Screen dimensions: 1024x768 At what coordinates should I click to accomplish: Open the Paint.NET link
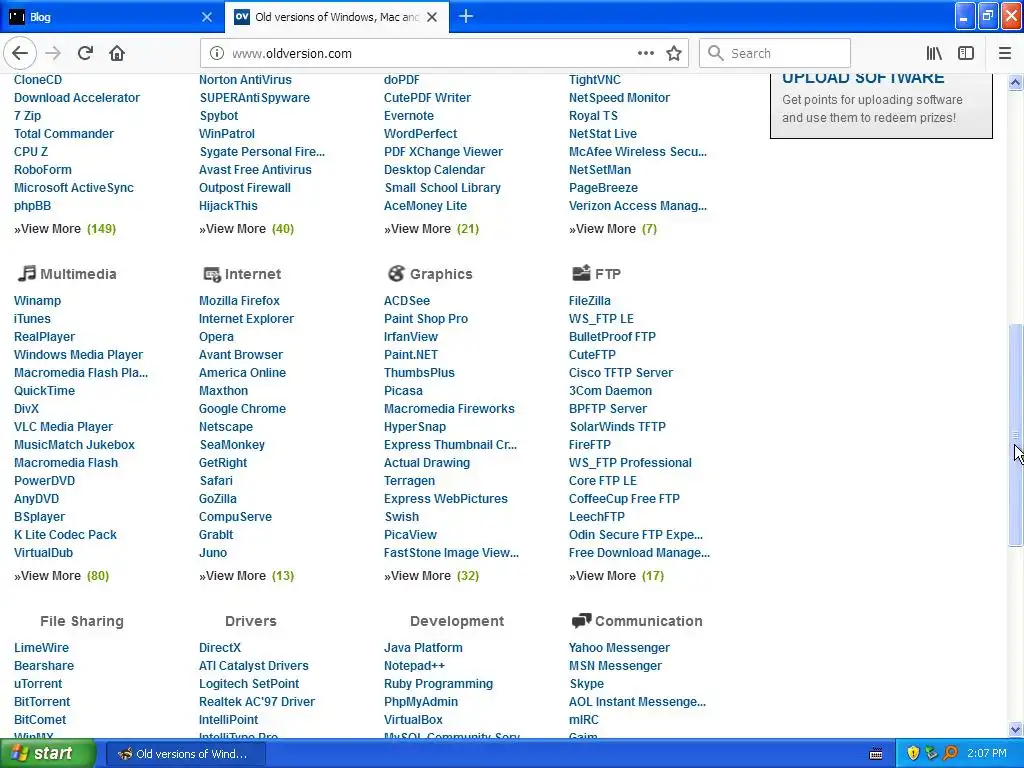(x=411, y=355)
